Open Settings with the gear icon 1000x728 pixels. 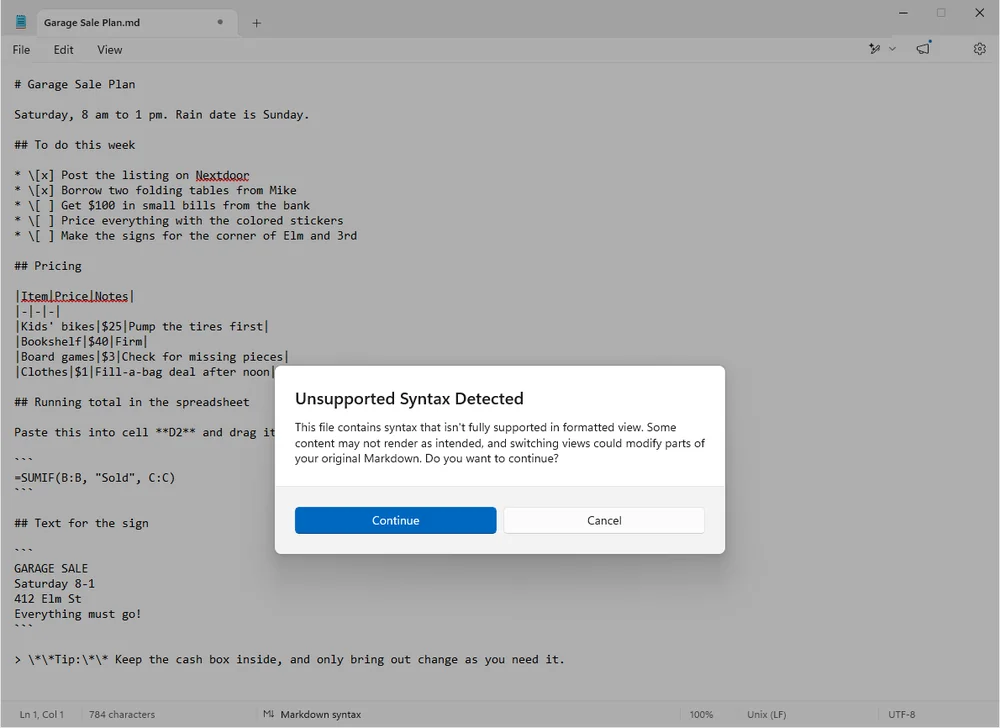tap(980, 48)
